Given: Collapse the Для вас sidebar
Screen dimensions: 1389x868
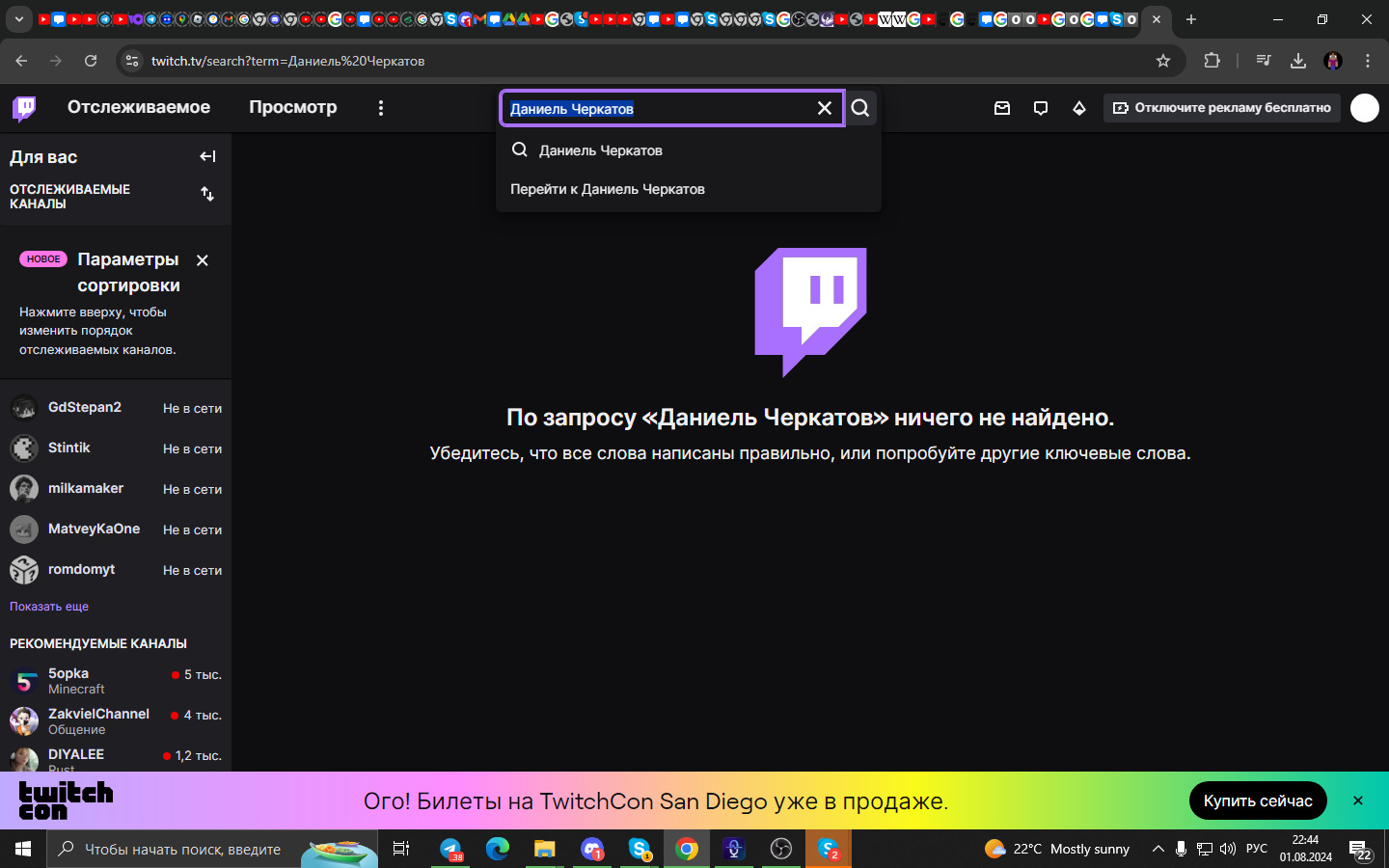Looking at the screenshot, I should [207, 156].
